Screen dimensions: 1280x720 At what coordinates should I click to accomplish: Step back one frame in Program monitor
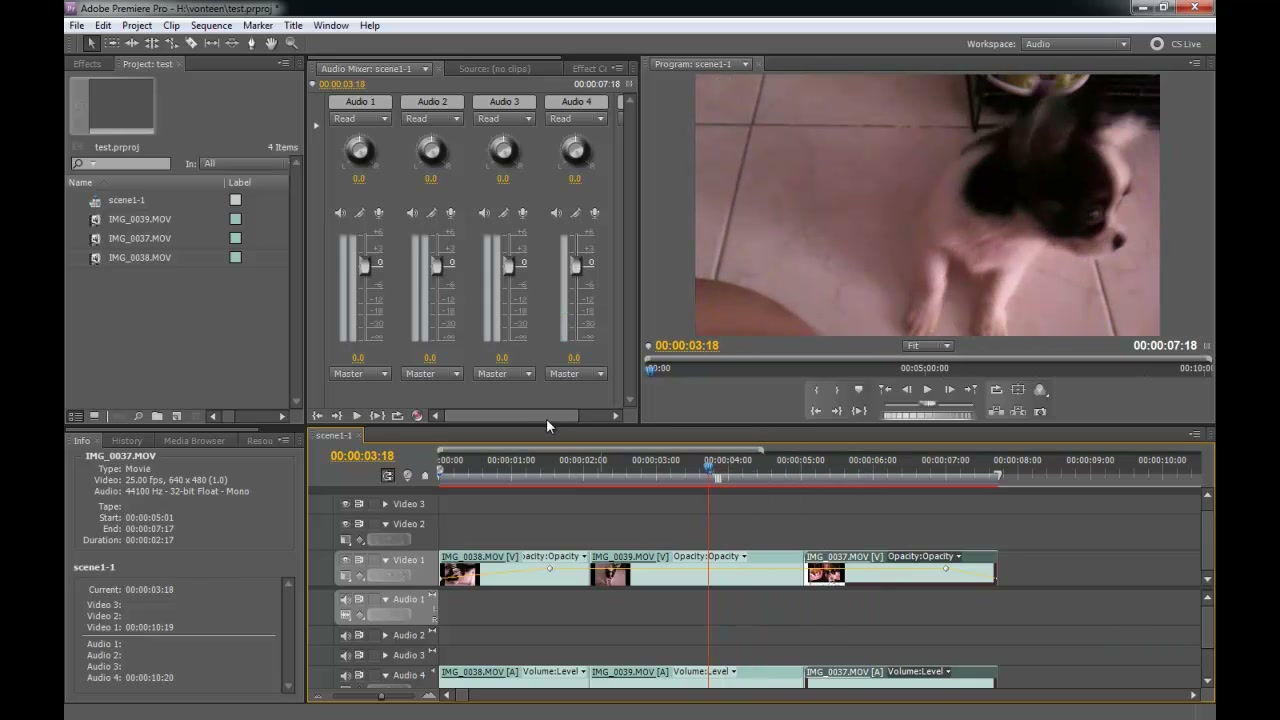pyautogui.click(x=907, y=390)
